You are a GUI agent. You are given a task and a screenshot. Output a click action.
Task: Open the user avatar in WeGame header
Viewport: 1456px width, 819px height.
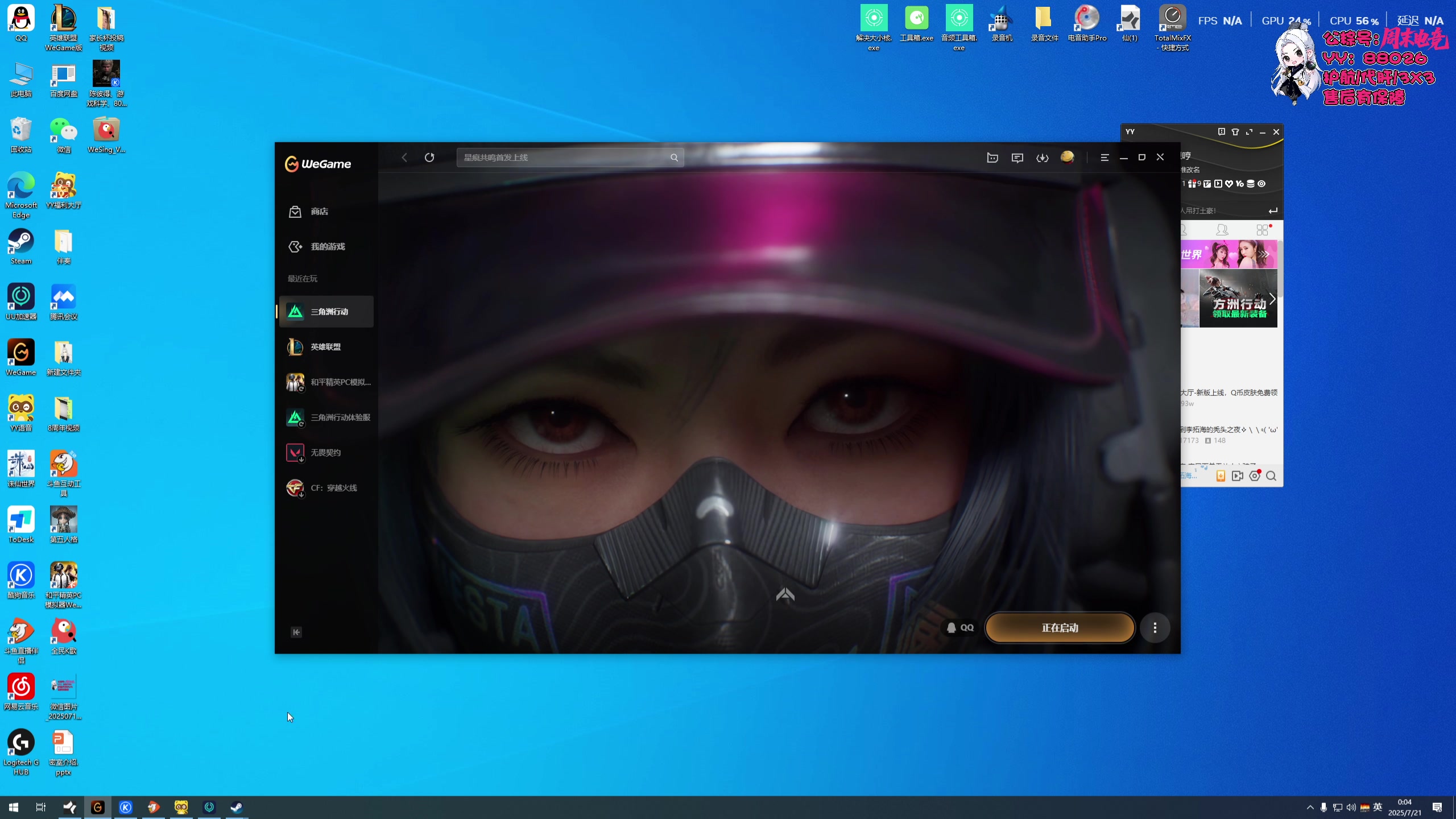click(1068, 157)
